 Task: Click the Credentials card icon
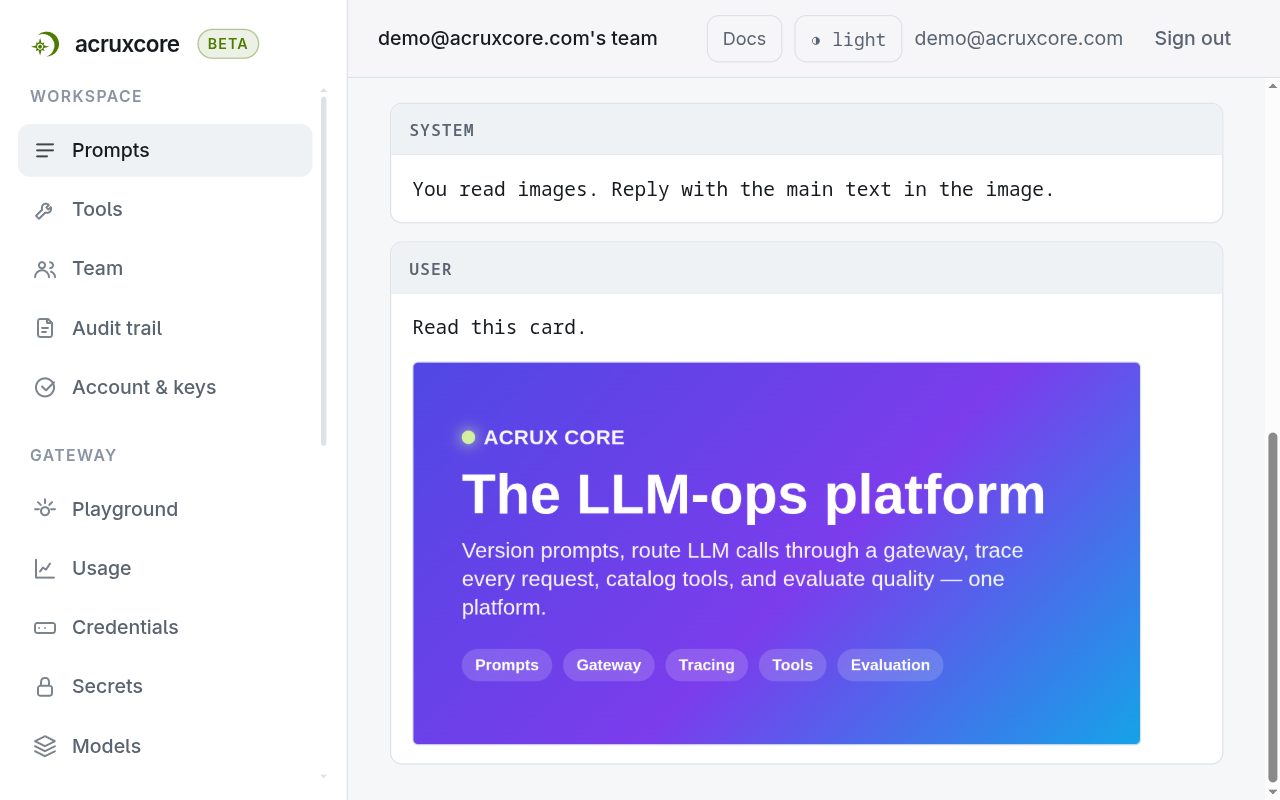point(45,628)
